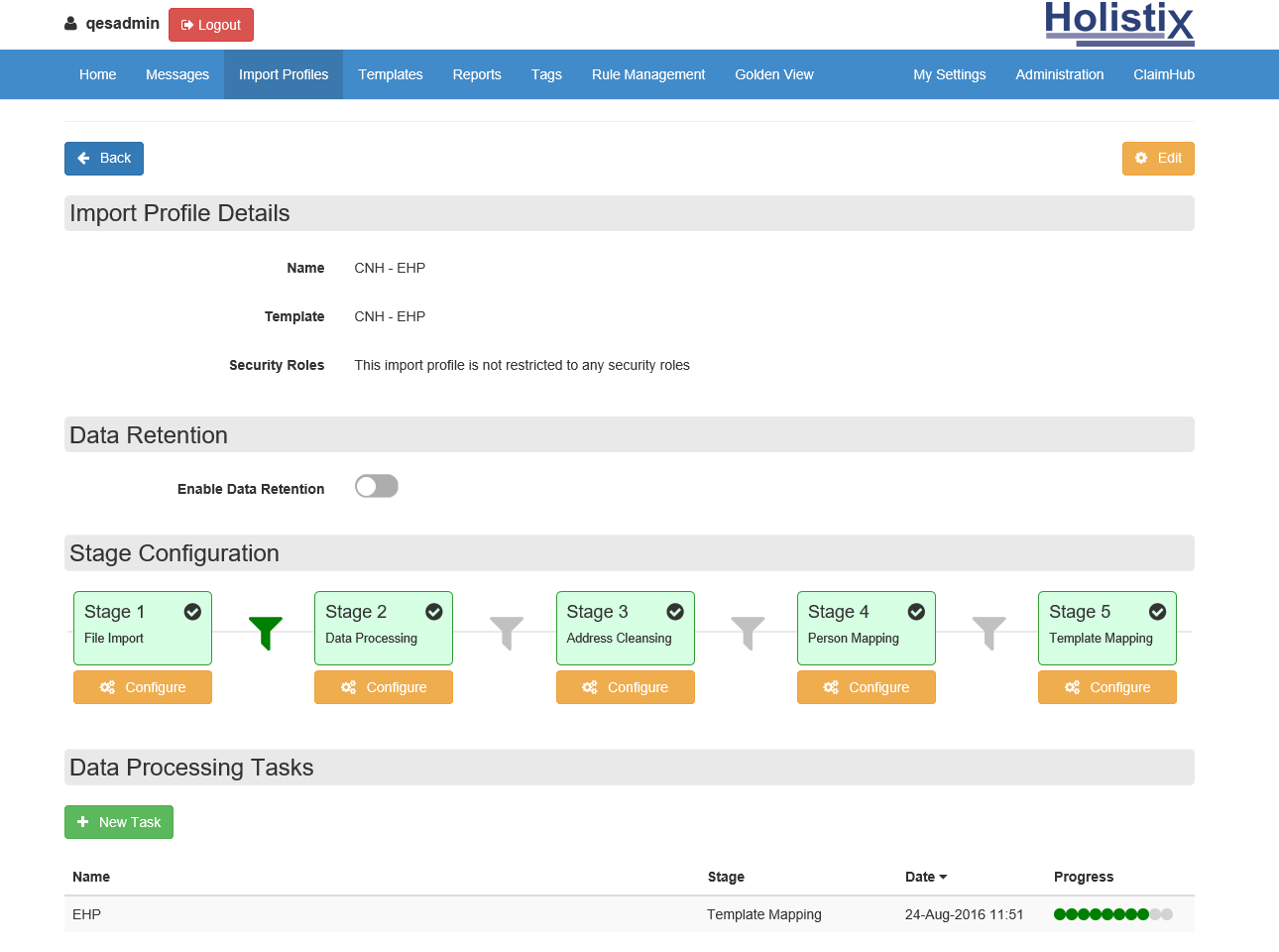Click the gray filter icon between Stage 3 and 4

[x=748, y=632]
